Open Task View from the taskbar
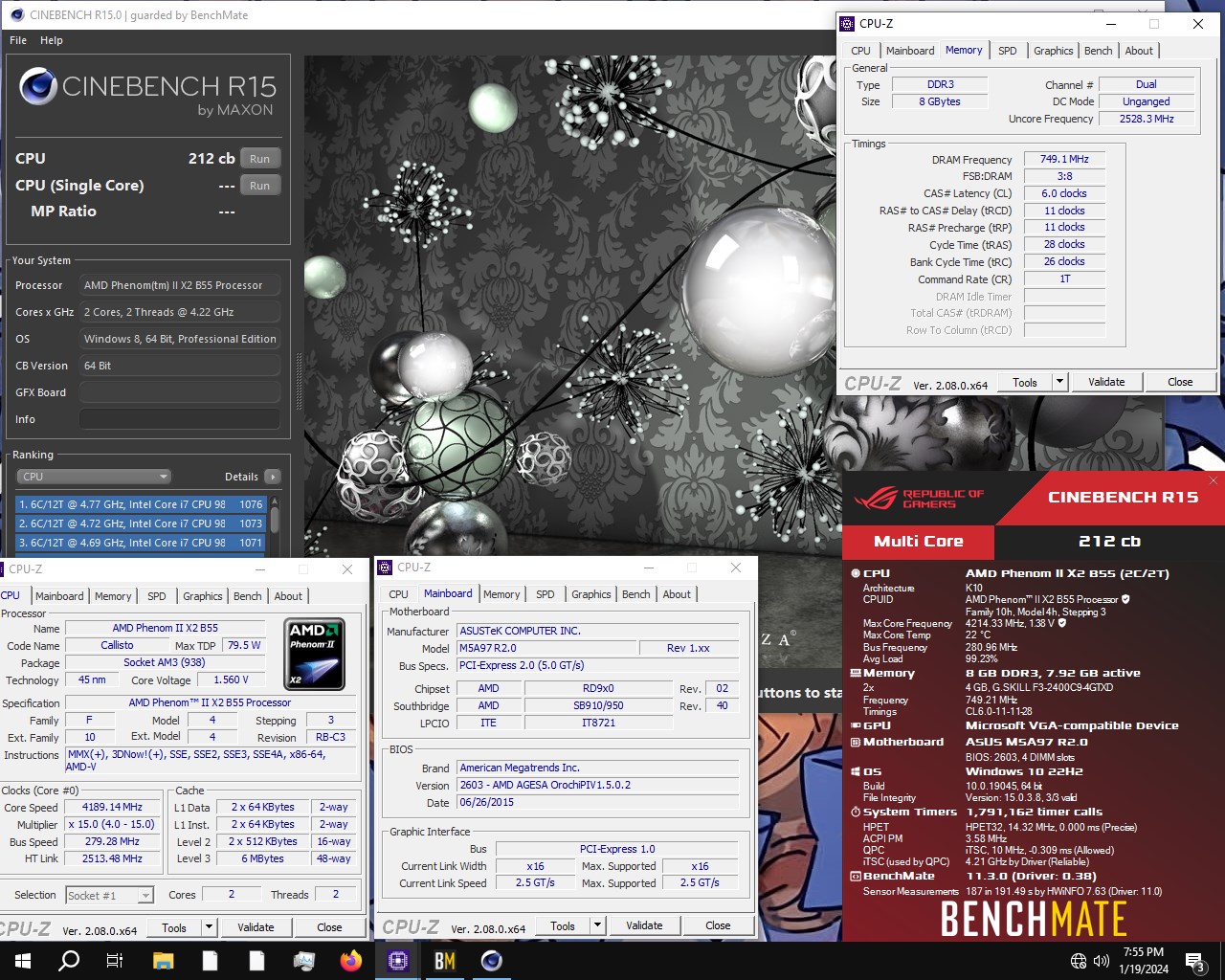The image size is (1225, 980). [x=115, y=961]
